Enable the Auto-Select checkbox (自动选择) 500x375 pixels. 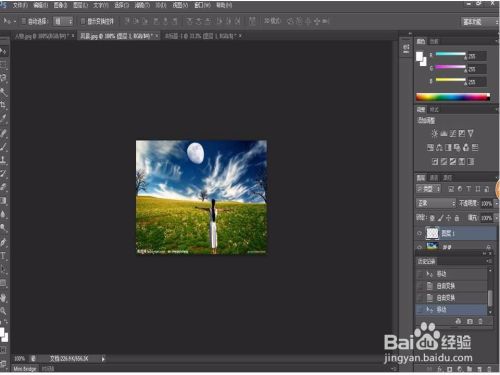point(24,21)
